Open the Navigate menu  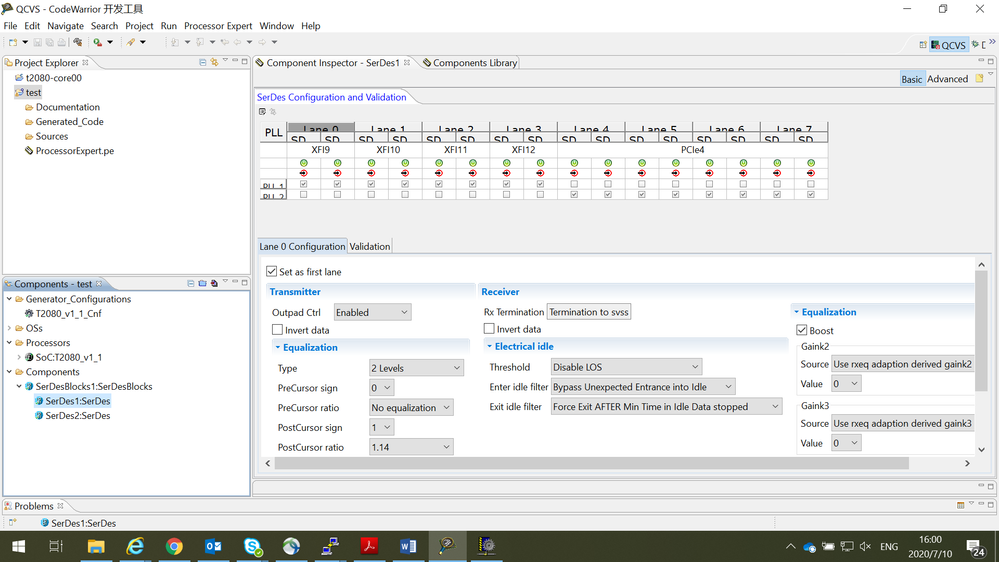(x=65, y=26)
